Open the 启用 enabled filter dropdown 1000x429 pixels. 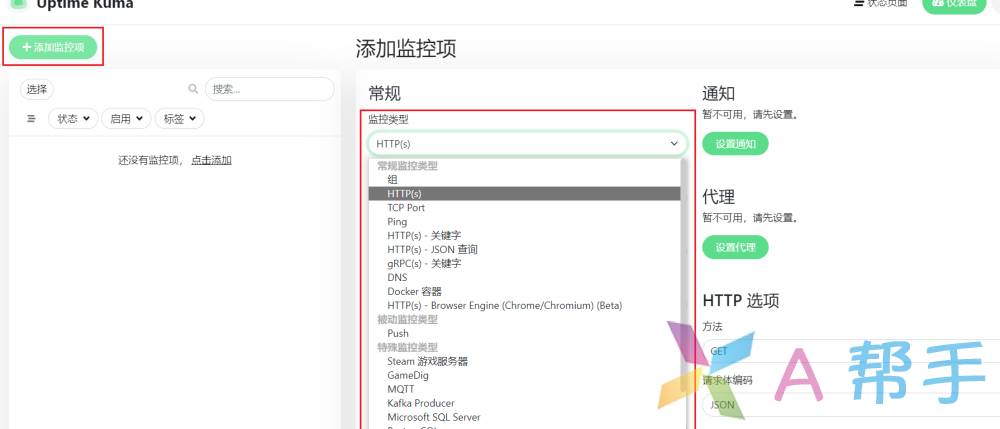pyautogui.click(x=126, y=119)
